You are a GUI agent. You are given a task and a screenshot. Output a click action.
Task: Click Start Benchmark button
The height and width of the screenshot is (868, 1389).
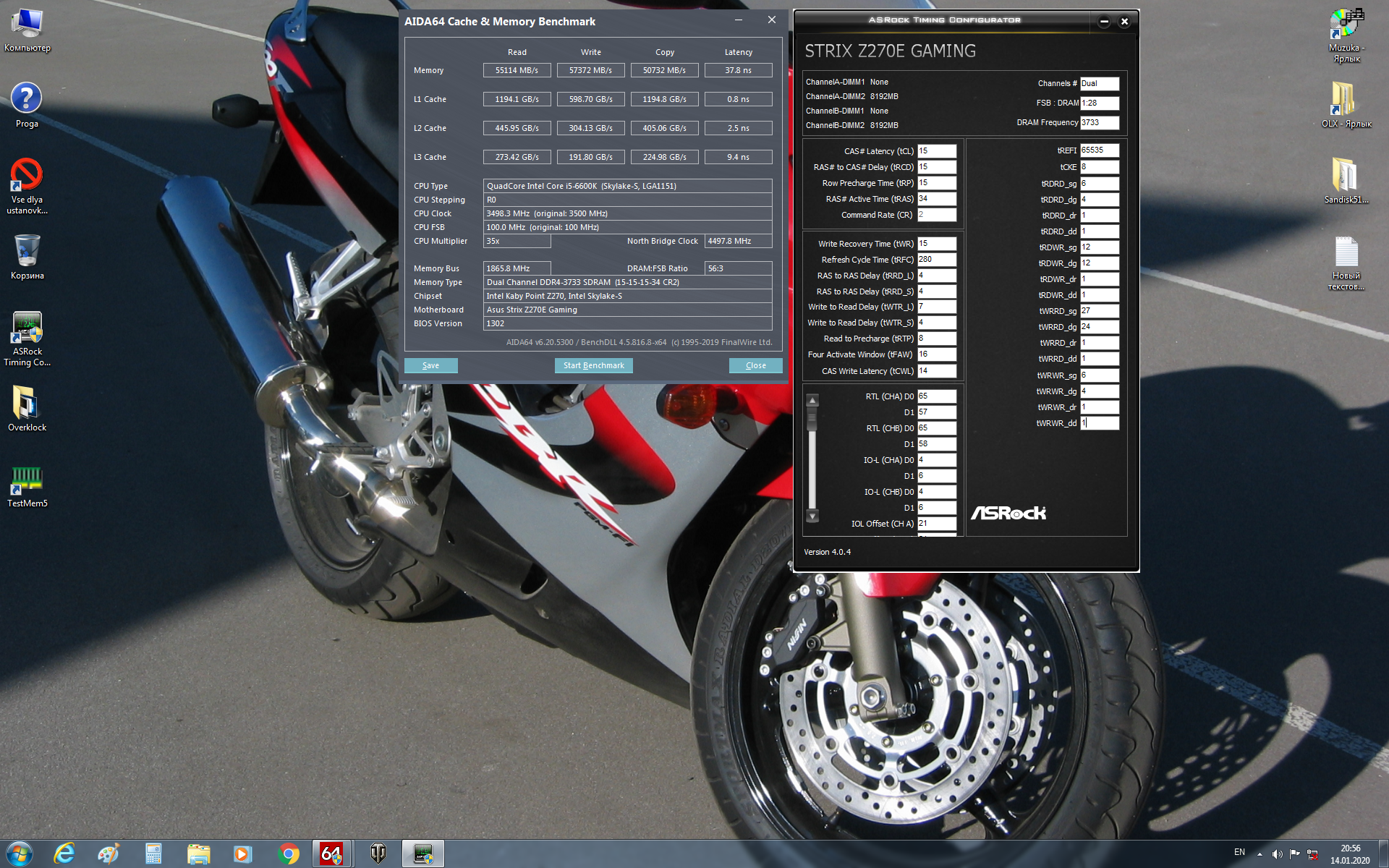(x=593, y=365)
